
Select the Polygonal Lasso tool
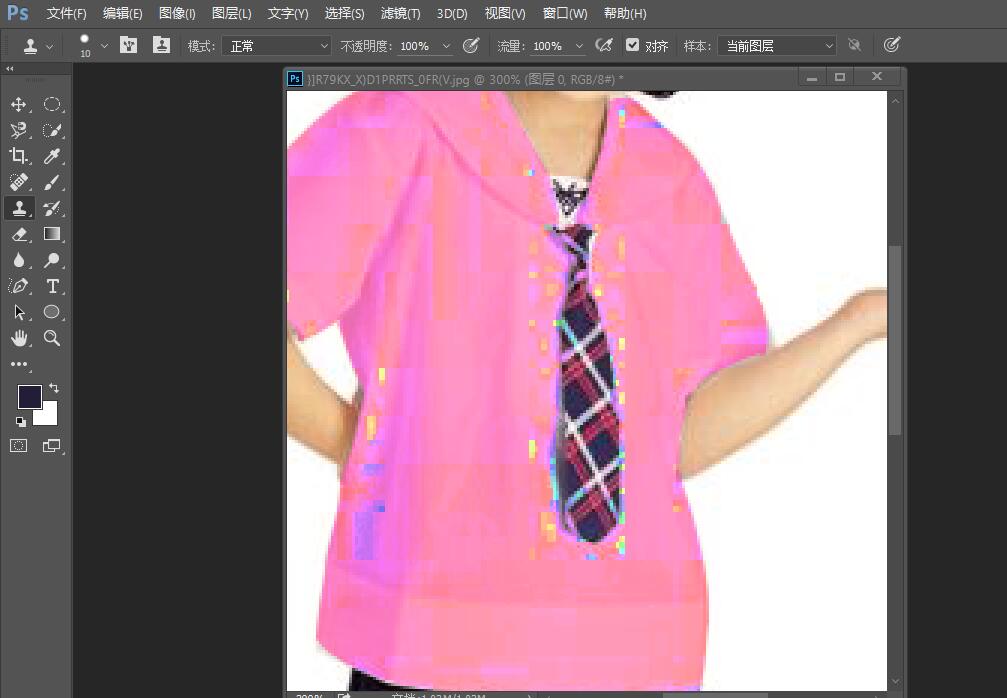[x=19, y=130]
